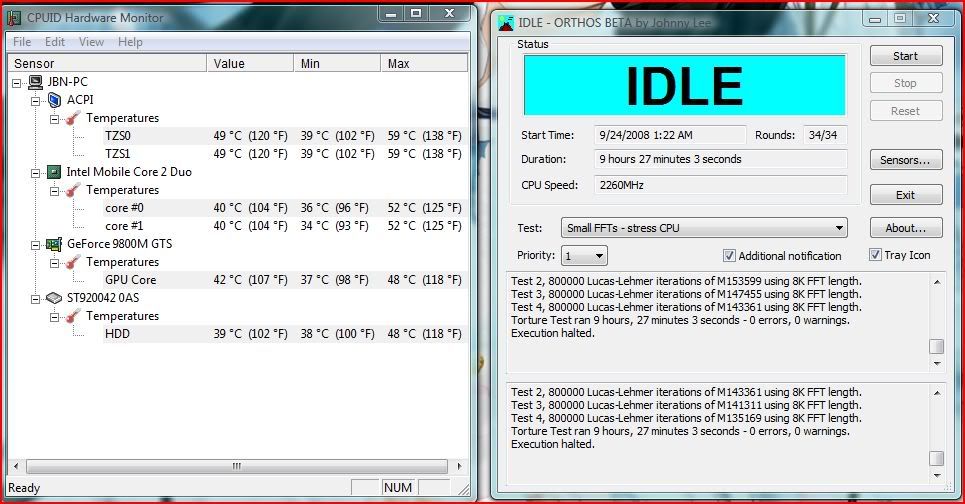The height and width of the screenshot is (504, 965).
Task: Click the IDLE status banner
Action: pyautogui.click(x=684, y=85)
